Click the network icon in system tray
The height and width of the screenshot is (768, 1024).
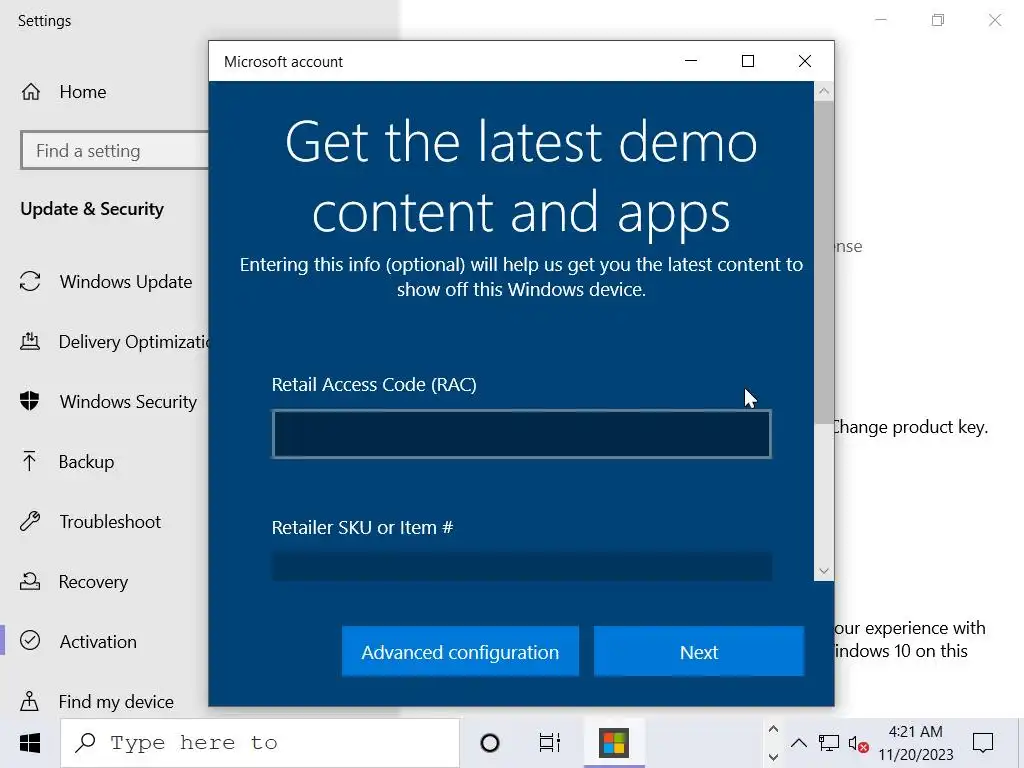click(829, 743)
